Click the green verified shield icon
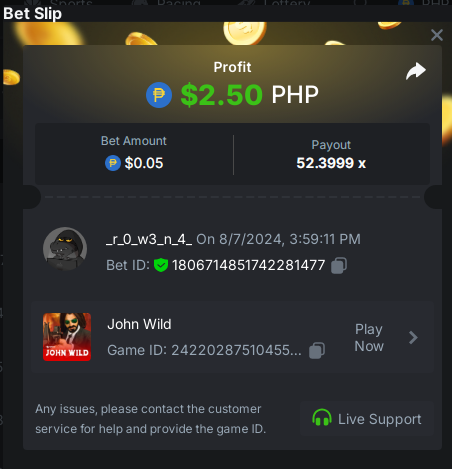Screen dimensions: 452x469 [x=161, y=265]
